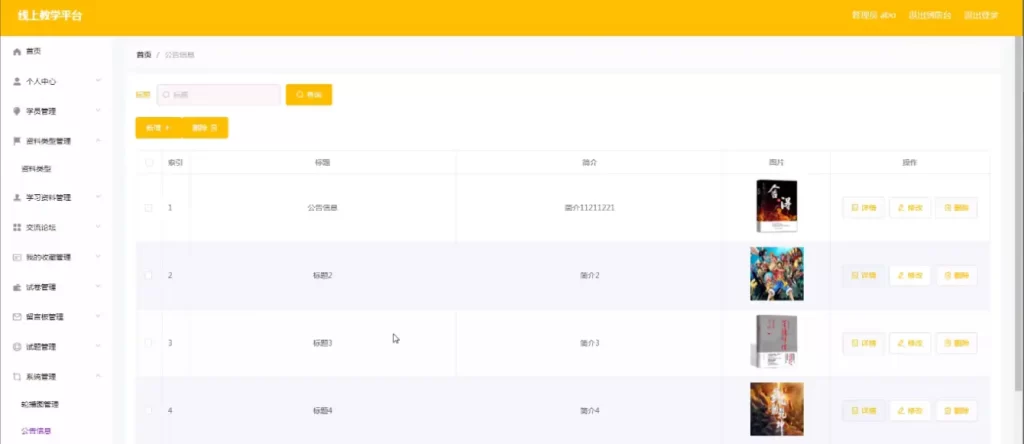
Task: Click the 交流论坛 grid icon in sidebar
Action: point(17,227)
